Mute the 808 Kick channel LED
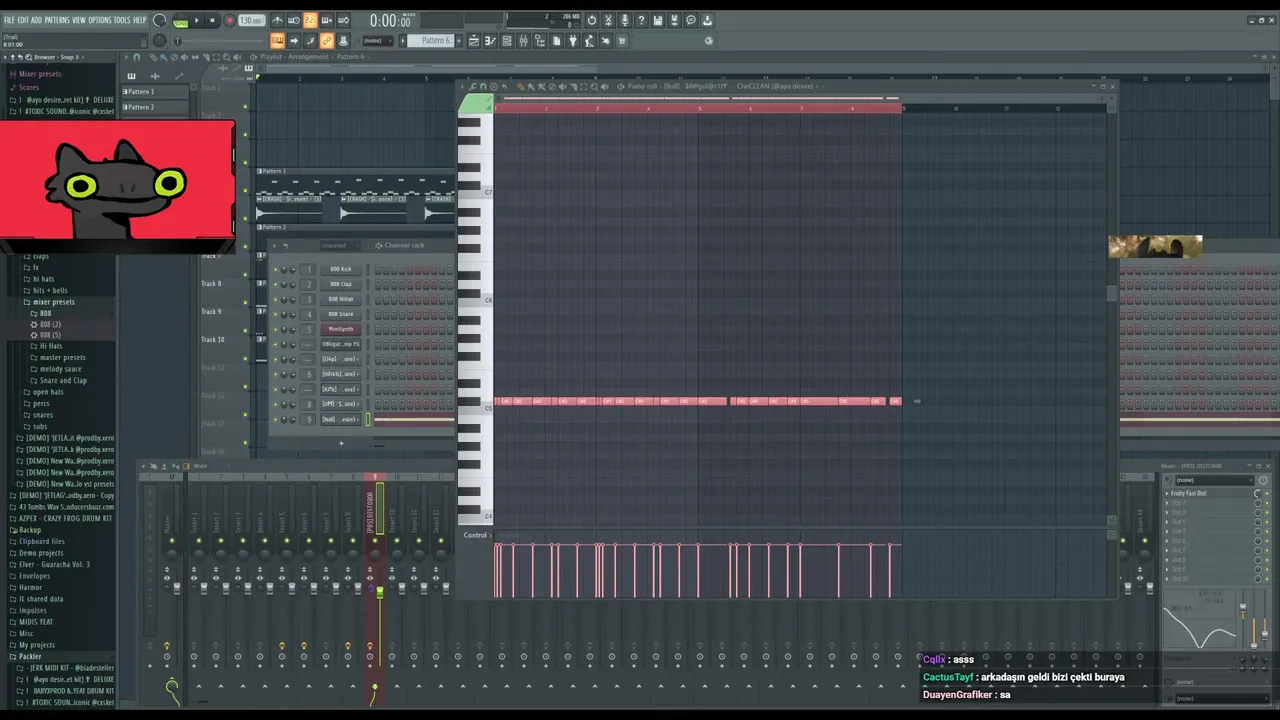The height and width of the screenshot is (720, 1280). pos(275,269)
